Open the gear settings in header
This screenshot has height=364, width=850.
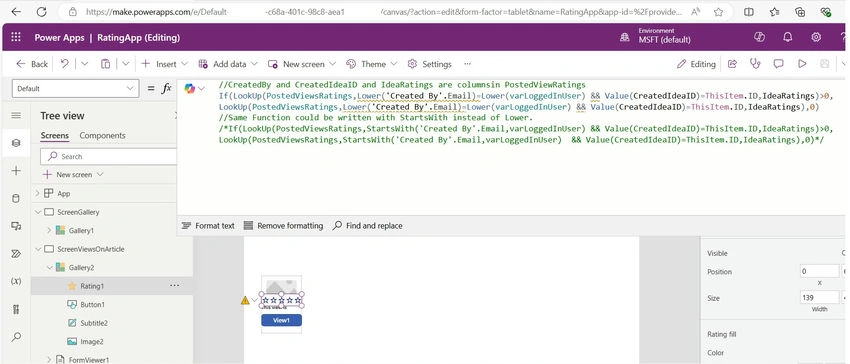(x=816, y=37)
